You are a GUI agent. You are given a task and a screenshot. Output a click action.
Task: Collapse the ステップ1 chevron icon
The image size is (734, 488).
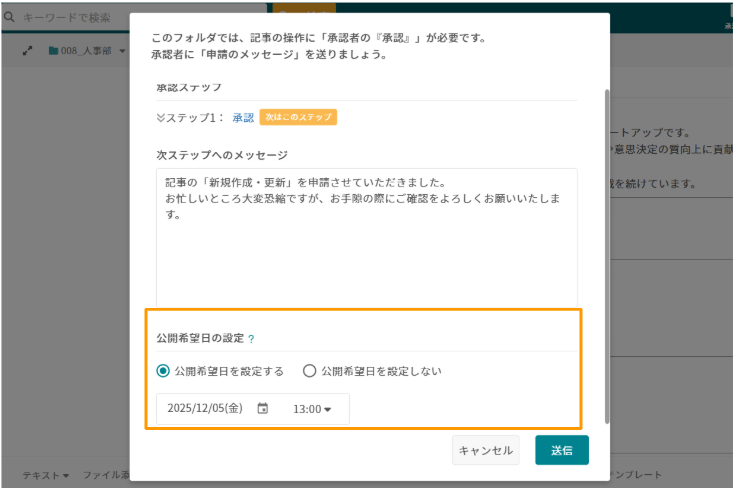(161, 117)
